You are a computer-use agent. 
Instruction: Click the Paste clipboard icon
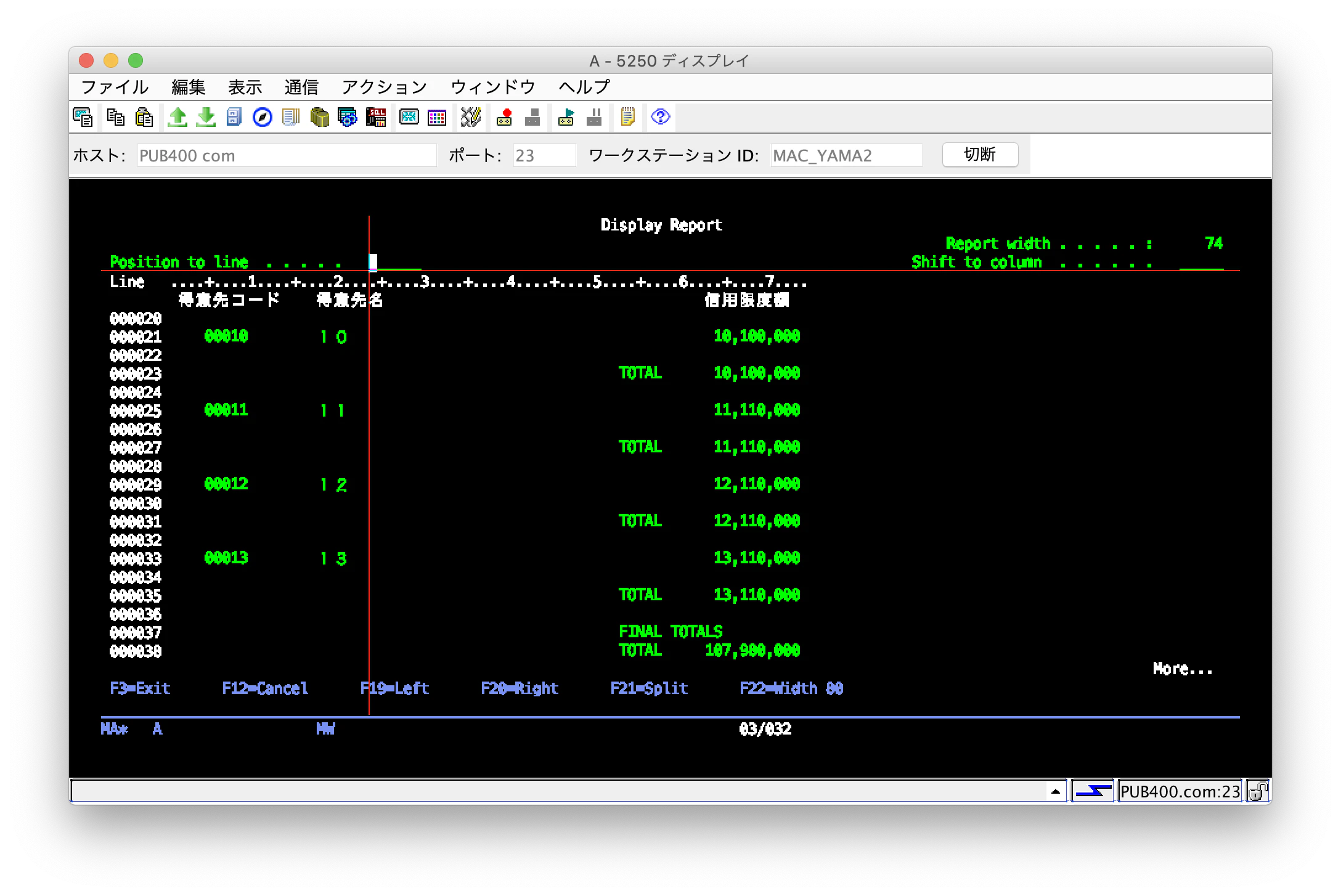tap(144, 117)
